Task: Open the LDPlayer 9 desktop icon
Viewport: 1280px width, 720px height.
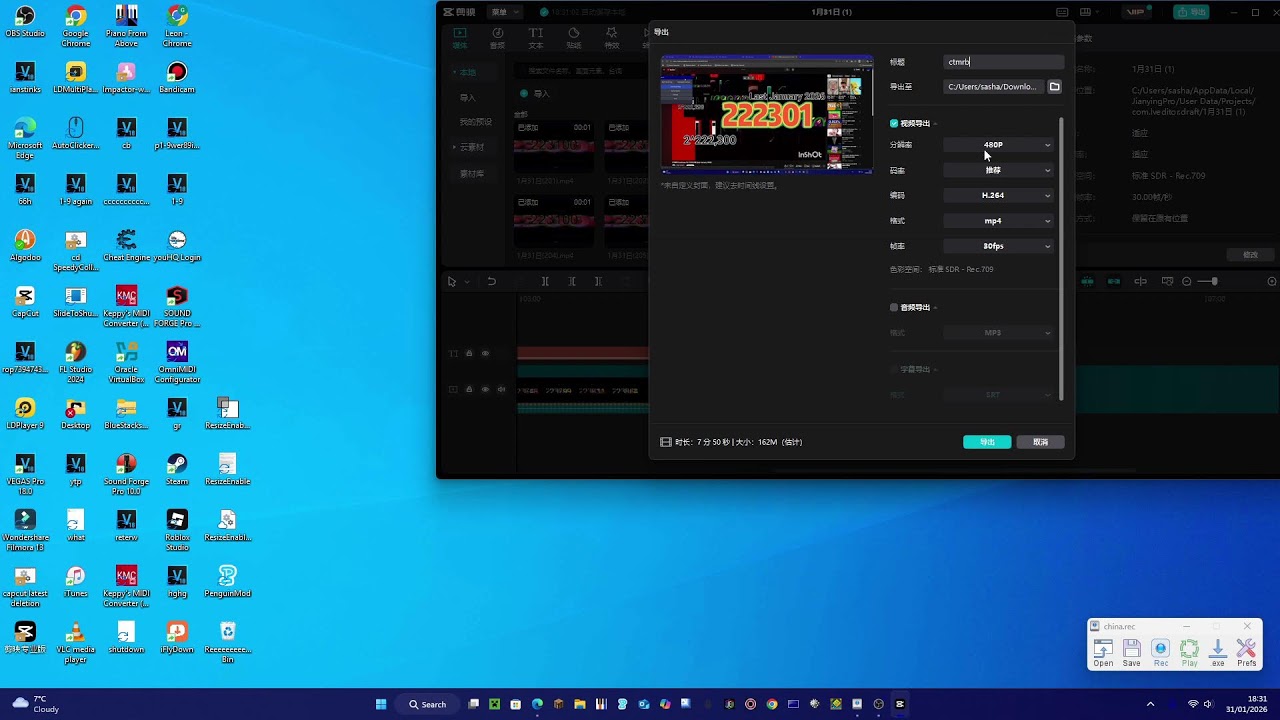Action: tap(25, 414)
